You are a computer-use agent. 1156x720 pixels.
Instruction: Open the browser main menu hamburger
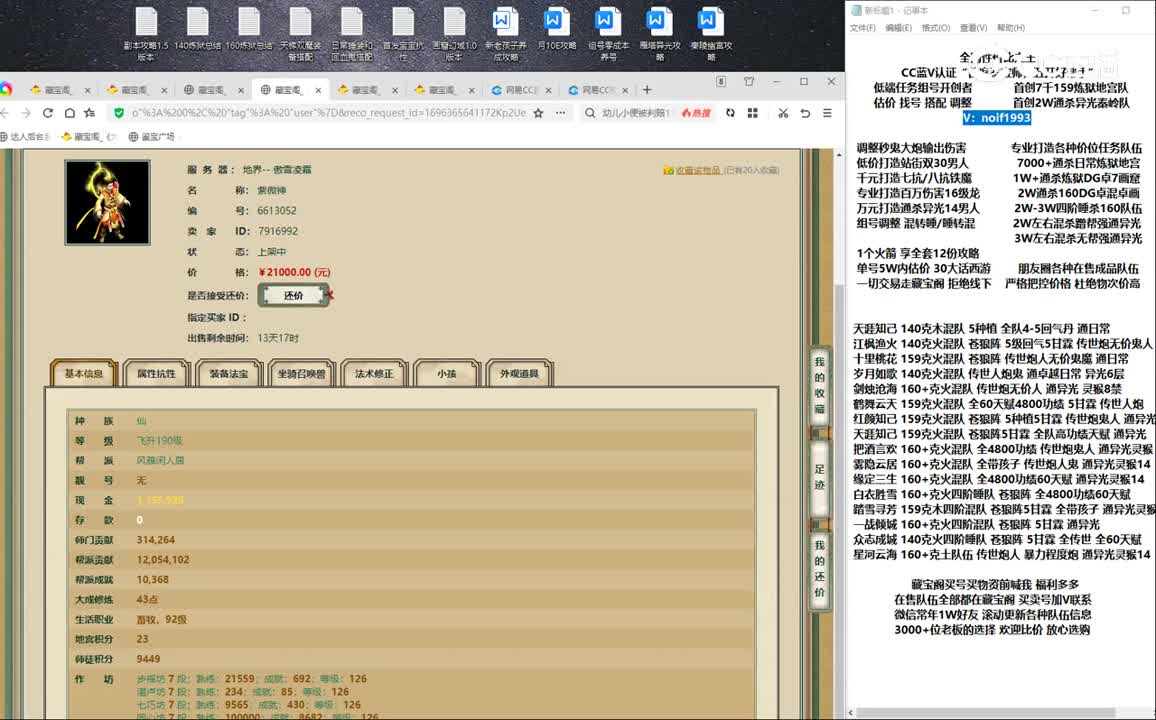(827, 113)
